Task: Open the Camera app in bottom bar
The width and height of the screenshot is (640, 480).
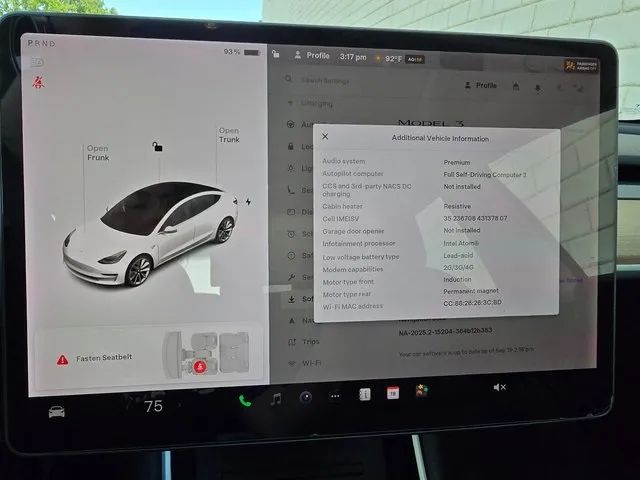Action: tap(306, 397)
